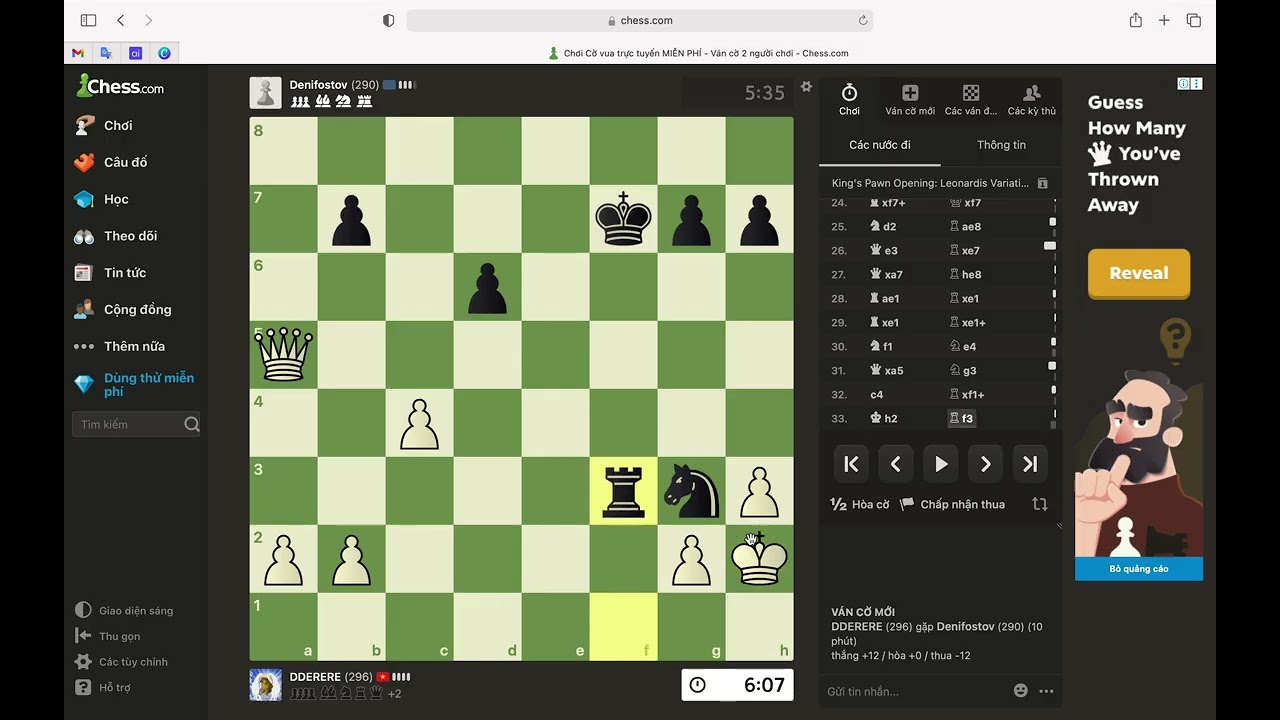Click the white pawn on c4
This screenshot has height=720, width=1280.
pyautogui.click(x=420, y=423)
